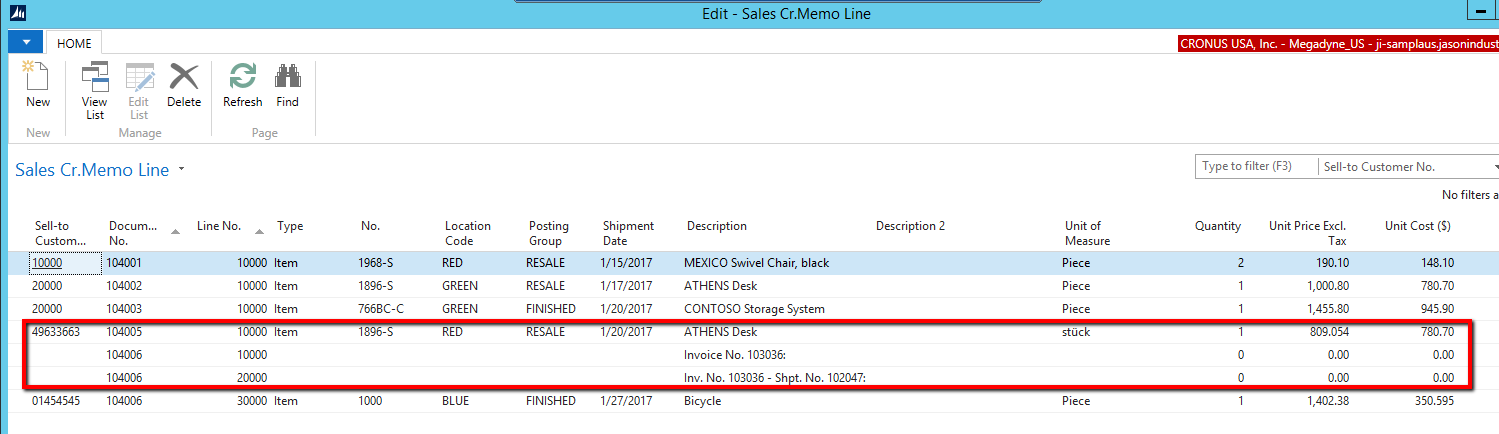Image resolution: width=1499 pixels, height=434 pixels.
Task: Click the New document icon
Action: point(37,78)
